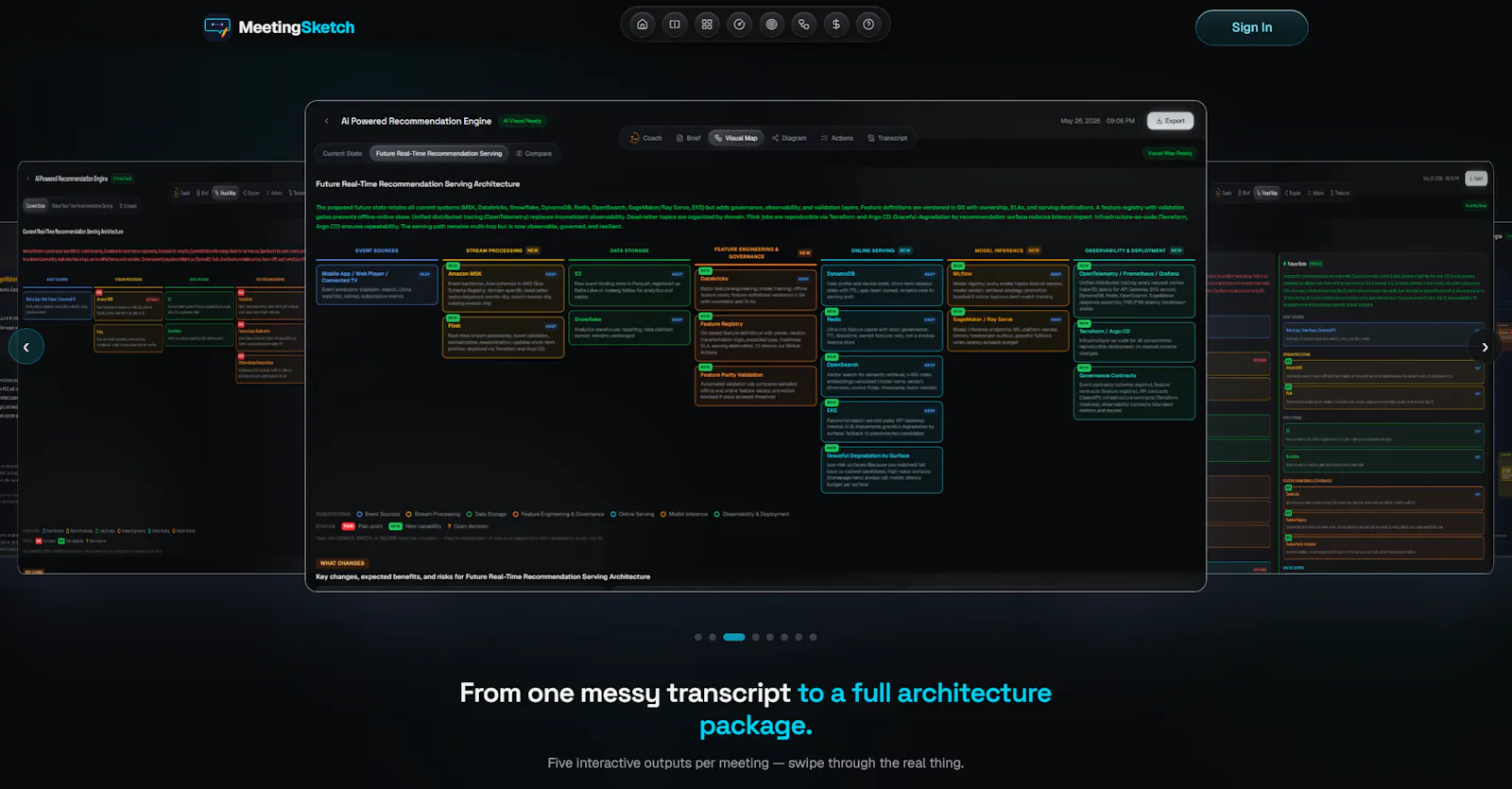Switch to the Coach tab
Viewport: 1512px width, 789px height.
[645, 138]
